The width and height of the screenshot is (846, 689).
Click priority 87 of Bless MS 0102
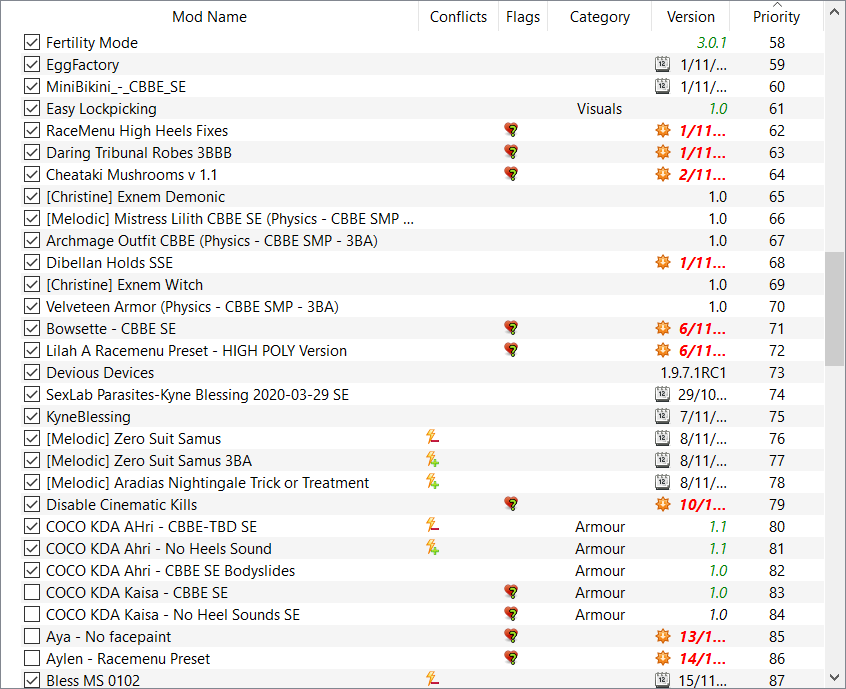click(x=777, y=680)
